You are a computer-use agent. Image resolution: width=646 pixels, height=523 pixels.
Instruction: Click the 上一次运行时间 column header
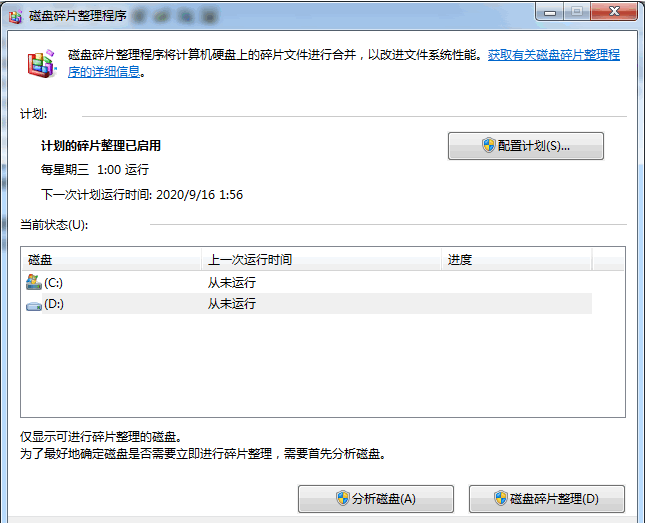coord(320,260)
